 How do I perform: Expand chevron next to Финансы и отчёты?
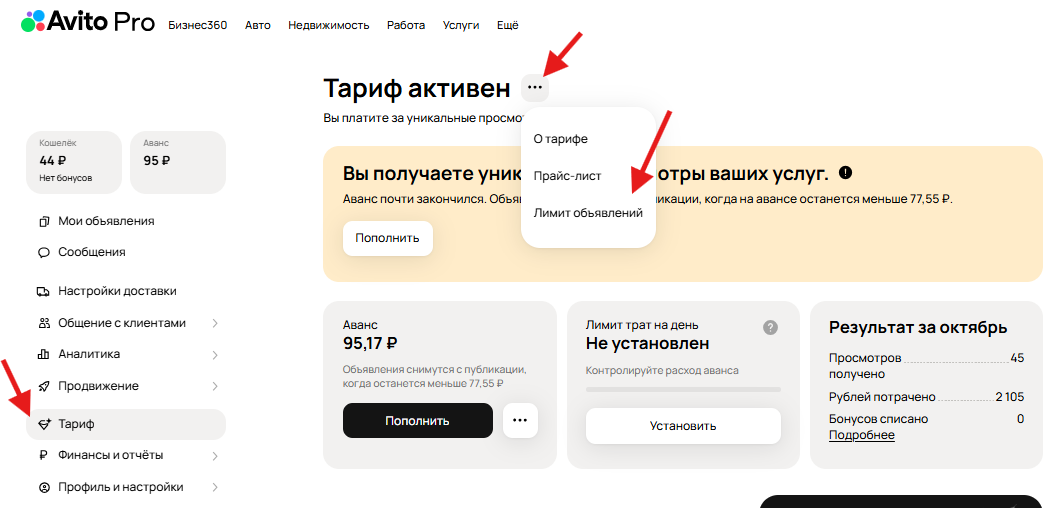(214, 456)
